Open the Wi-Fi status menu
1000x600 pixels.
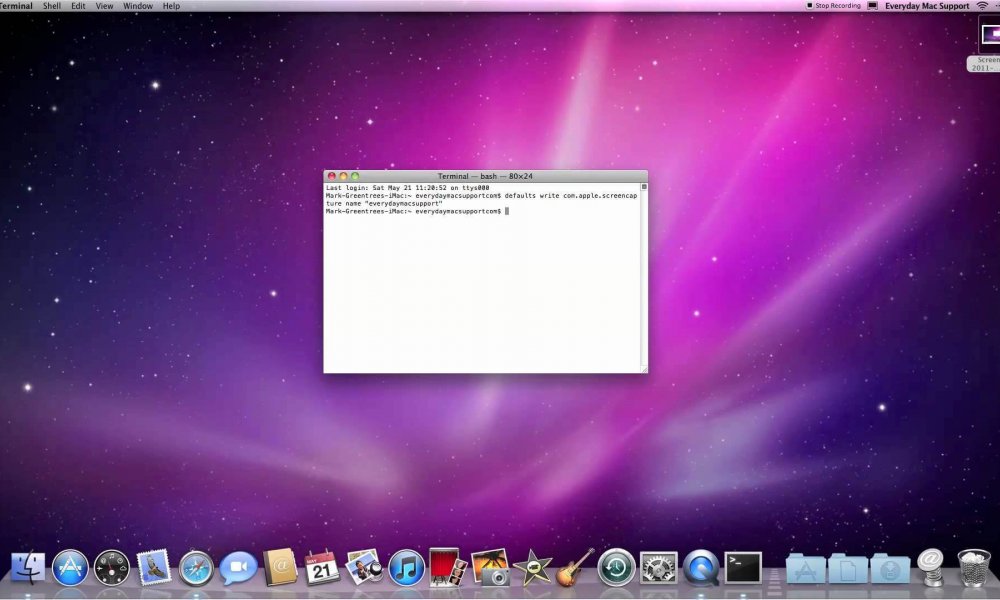pos(982,6)
